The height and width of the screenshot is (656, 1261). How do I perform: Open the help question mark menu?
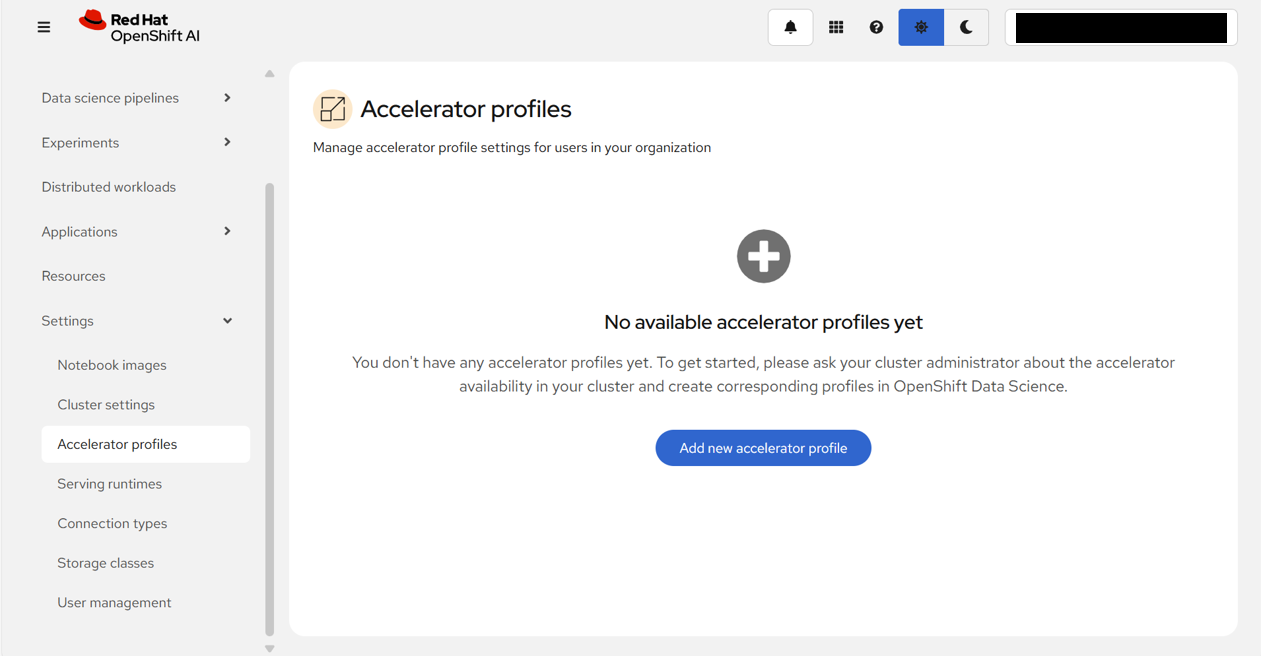[x=876, y=27]
